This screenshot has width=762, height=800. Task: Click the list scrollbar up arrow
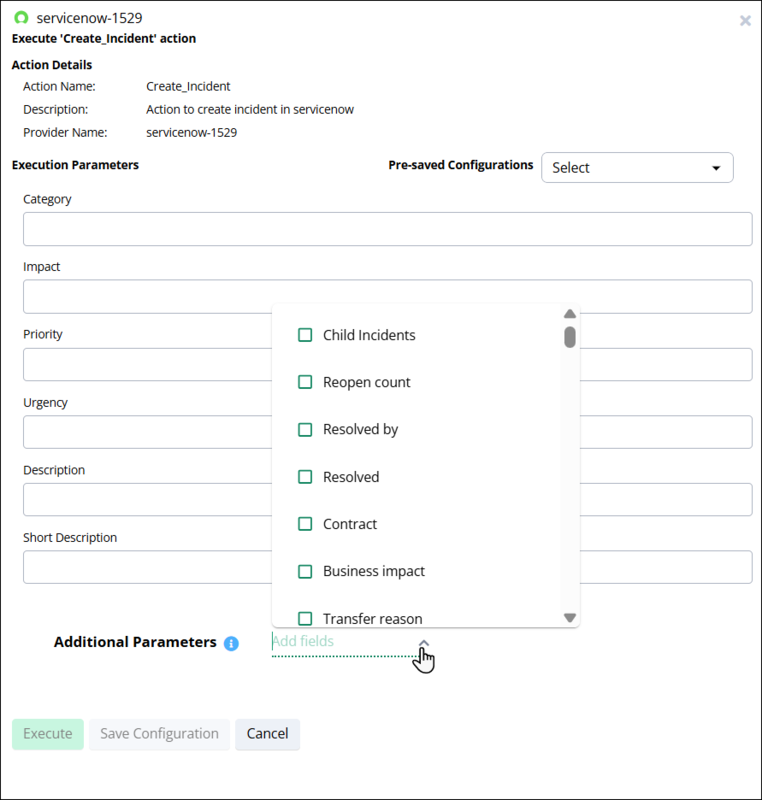click(570, 314)
